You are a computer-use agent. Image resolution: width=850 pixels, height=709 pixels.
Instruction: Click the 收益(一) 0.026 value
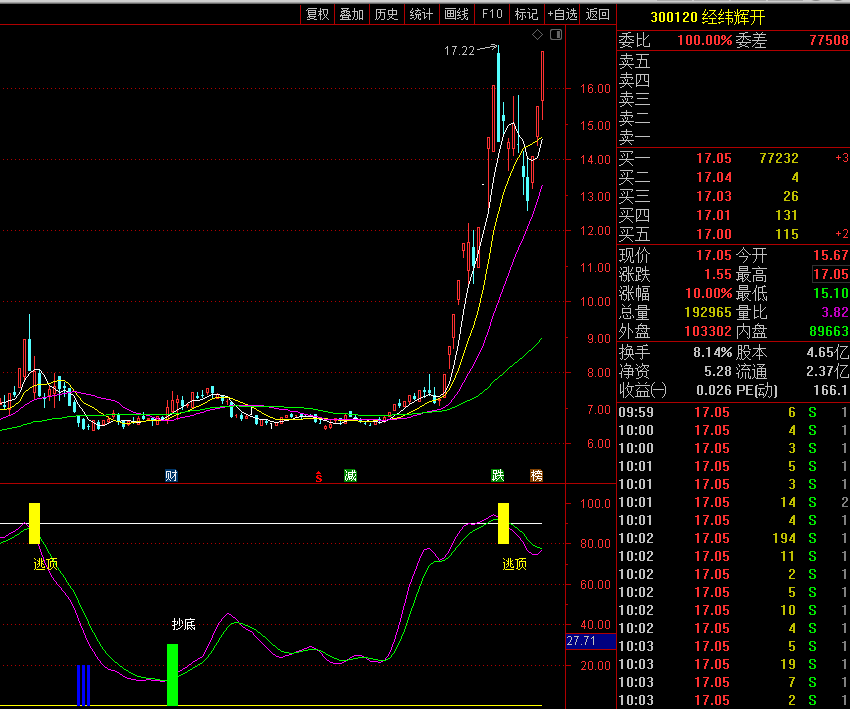pyautogui.click(x=714, y=390)
